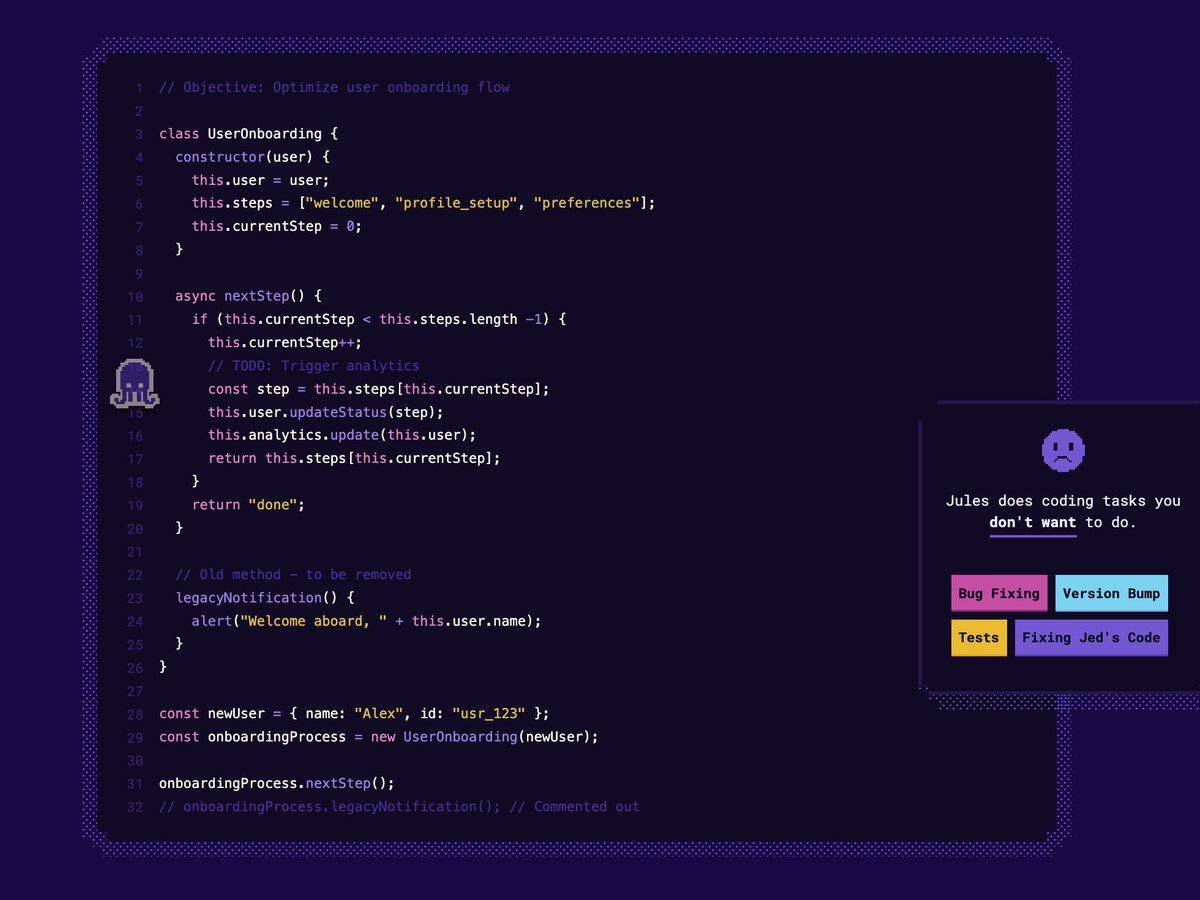Click the "return this.steps[this.currentStep];" line
Viewport: 1200px width, 900px height.
click(x=354, y=458)
